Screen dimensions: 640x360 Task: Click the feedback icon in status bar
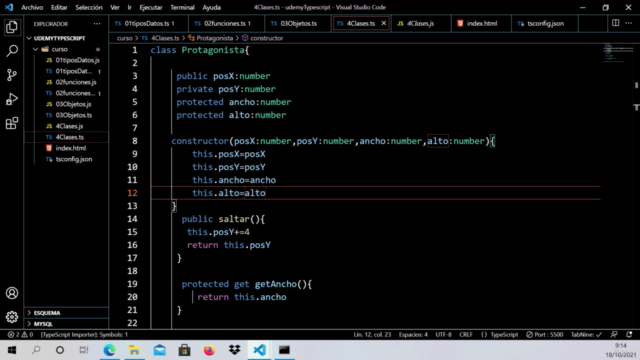click(x=614, y=335)
